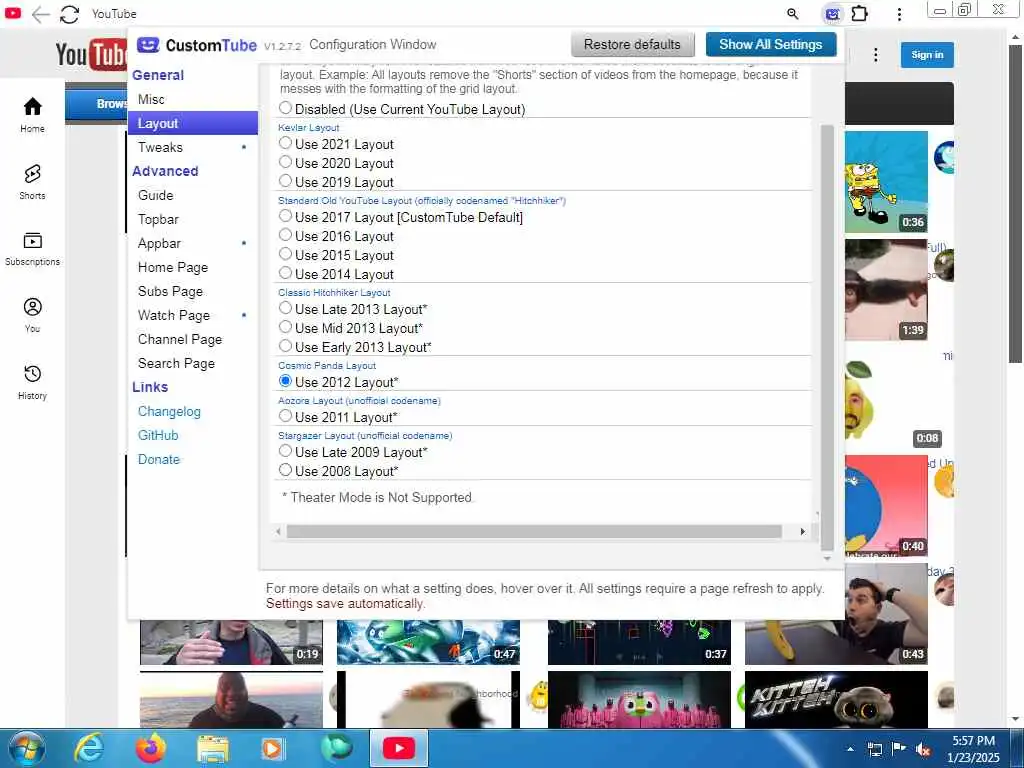Viewport: 1024px width, 768px height.
Task: Click the CustomTube extension icon in toolbar
Action: point(832,14)
